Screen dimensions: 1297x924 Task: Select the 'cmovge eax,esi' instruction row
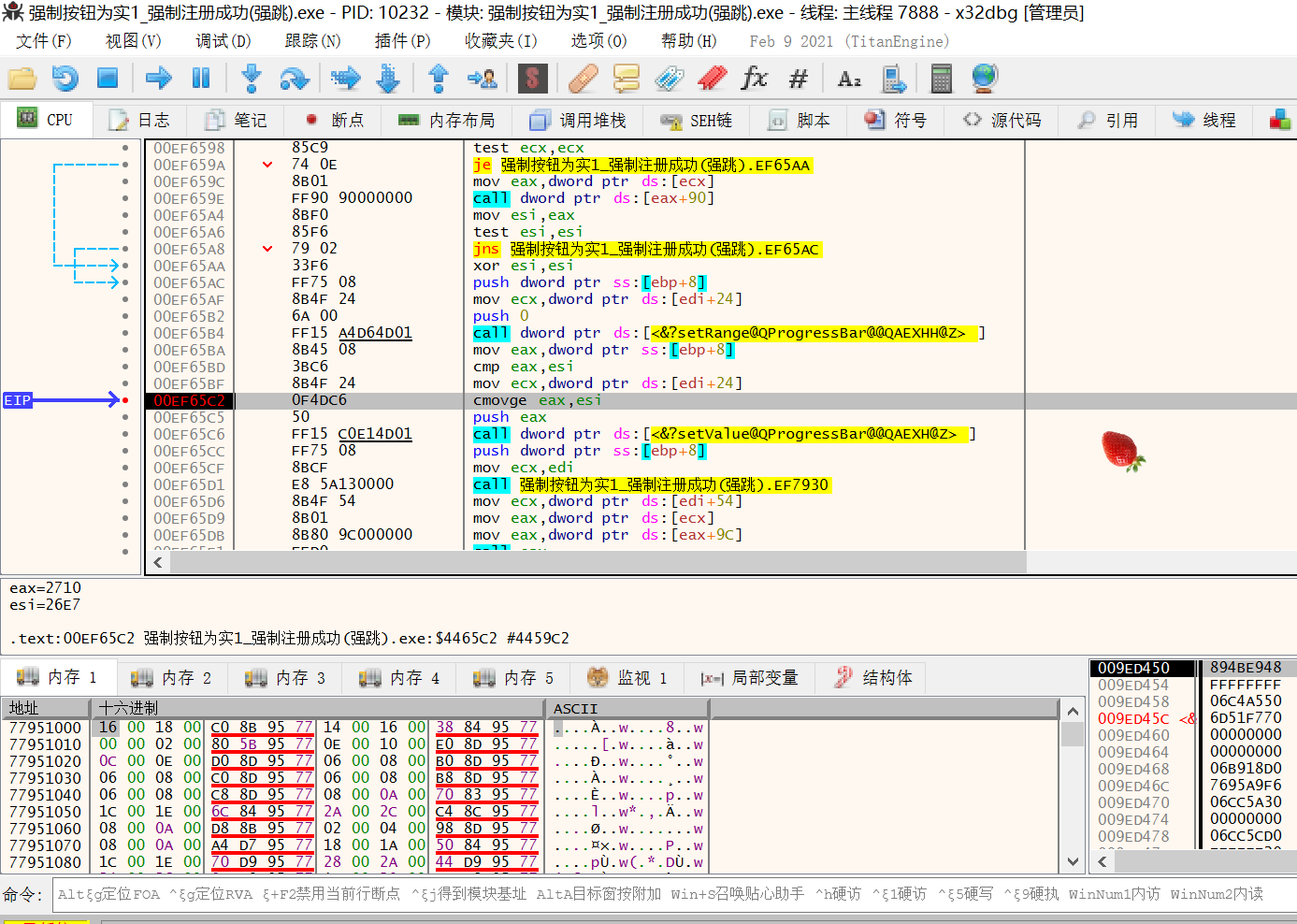point(720,400)
